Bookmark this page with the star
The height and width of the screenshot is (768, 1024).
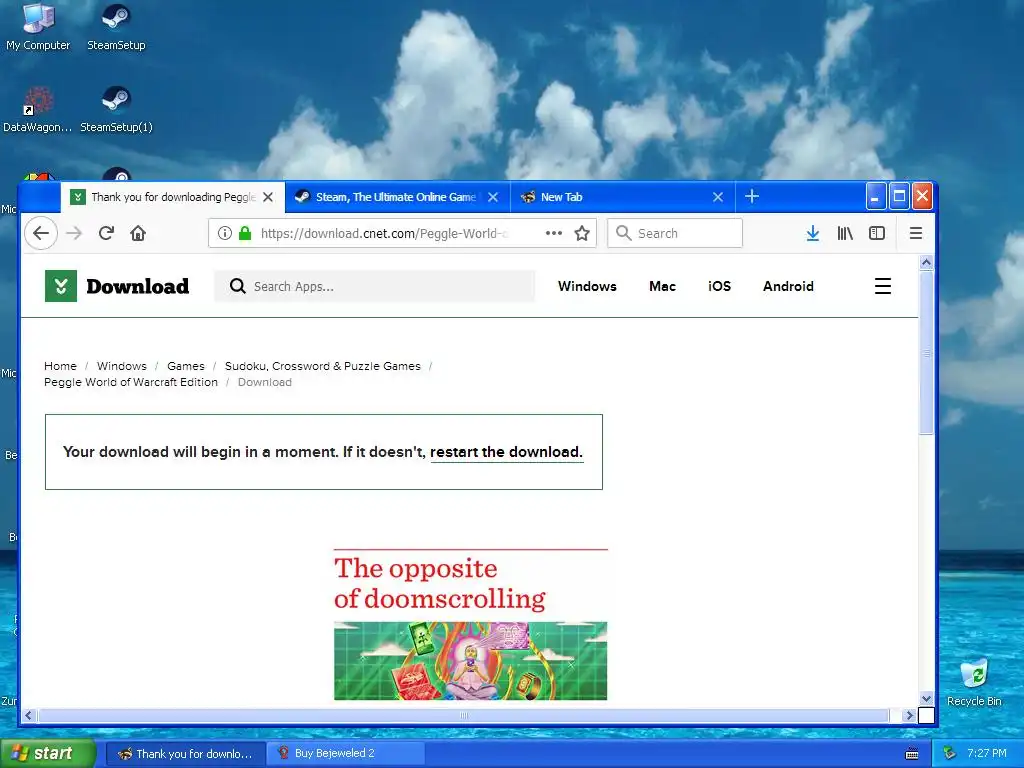(582, 233)
